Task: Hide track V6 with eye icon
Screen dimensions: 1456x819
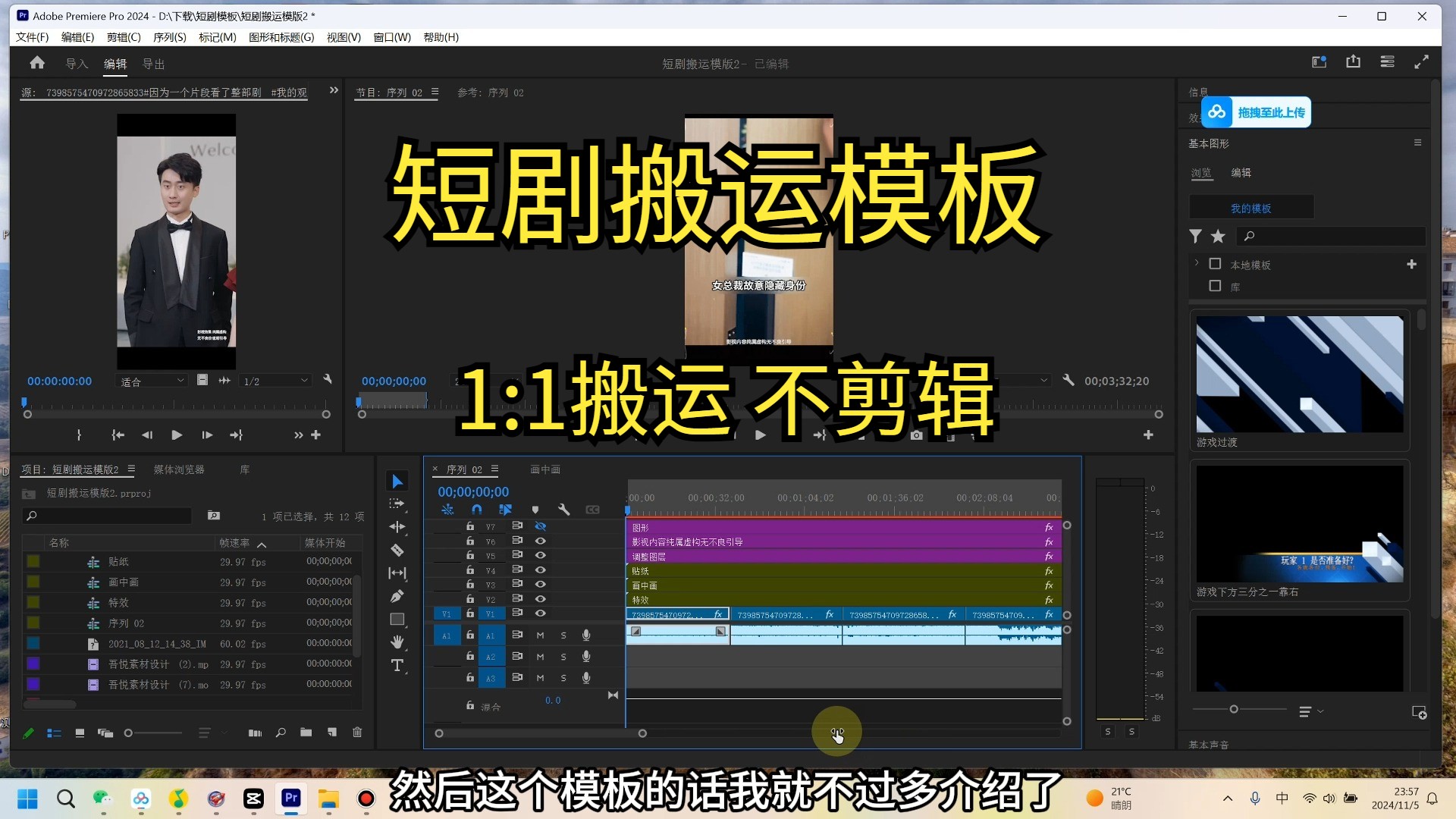Action: click(x=541, y=541)
